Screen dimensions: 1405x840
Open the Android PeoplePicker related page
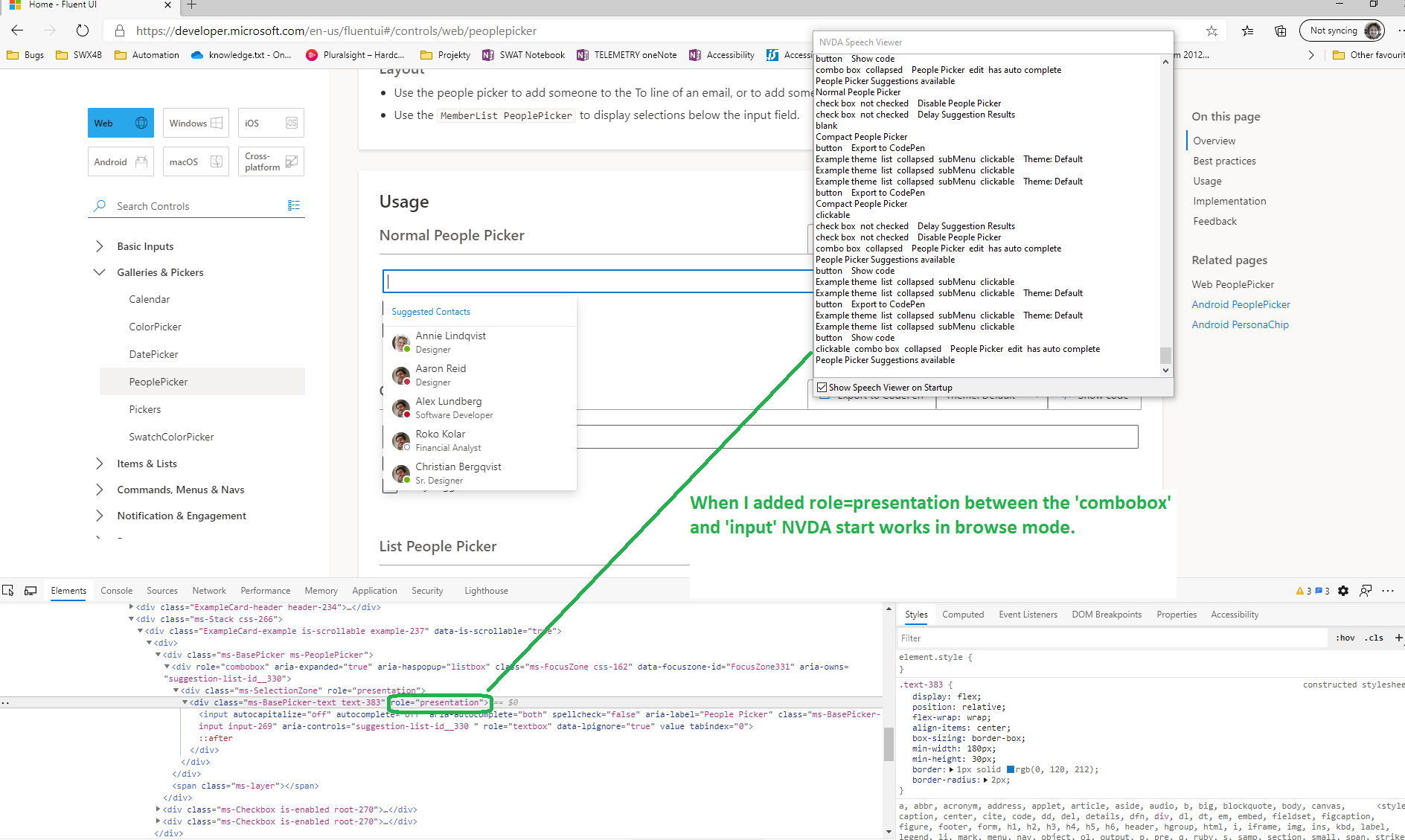1241,304
